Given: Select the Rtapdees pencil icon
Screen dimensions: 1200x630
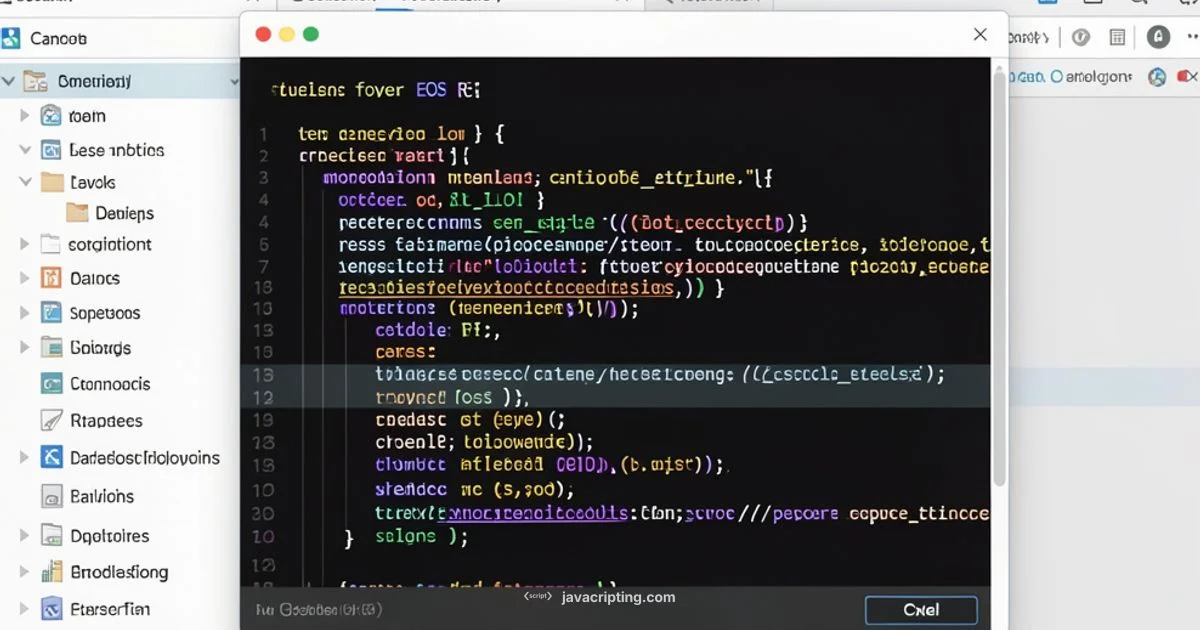Looking at the screenshot, I should click(x=50, y=420).
